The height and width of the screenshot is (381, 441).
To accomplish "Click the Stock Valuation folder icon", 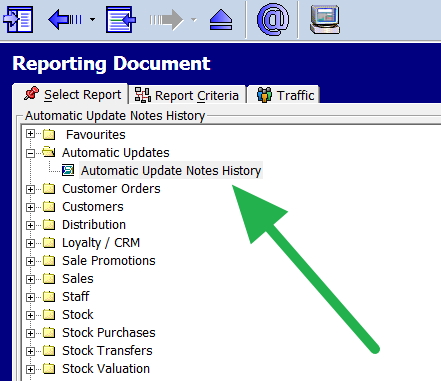I will click(x=49, y=369).
